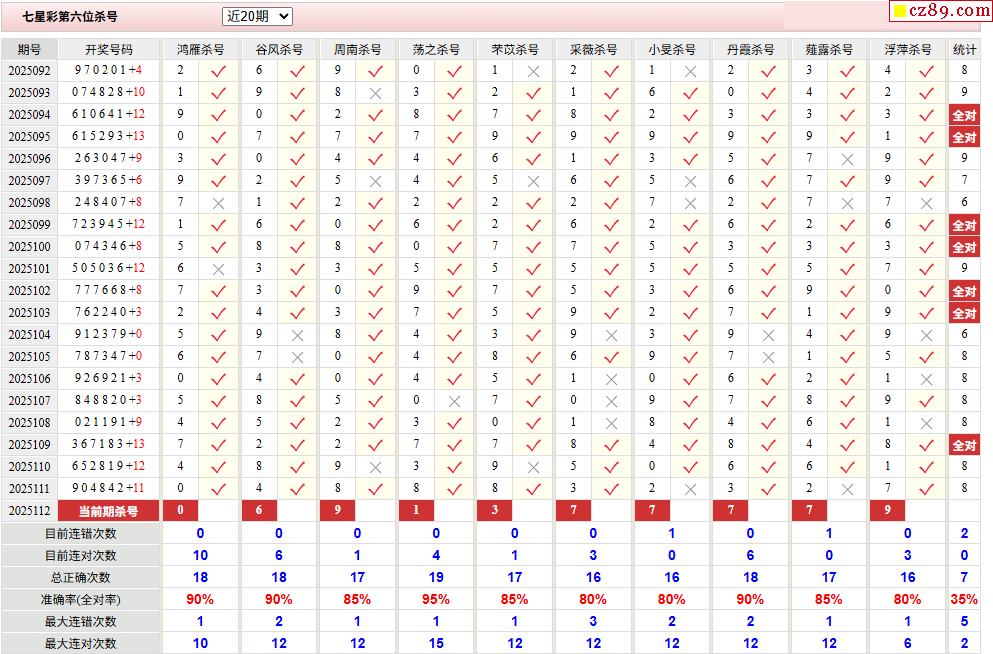Click the 统计 column header
This screenshot has height=654, width=993.
964,49
